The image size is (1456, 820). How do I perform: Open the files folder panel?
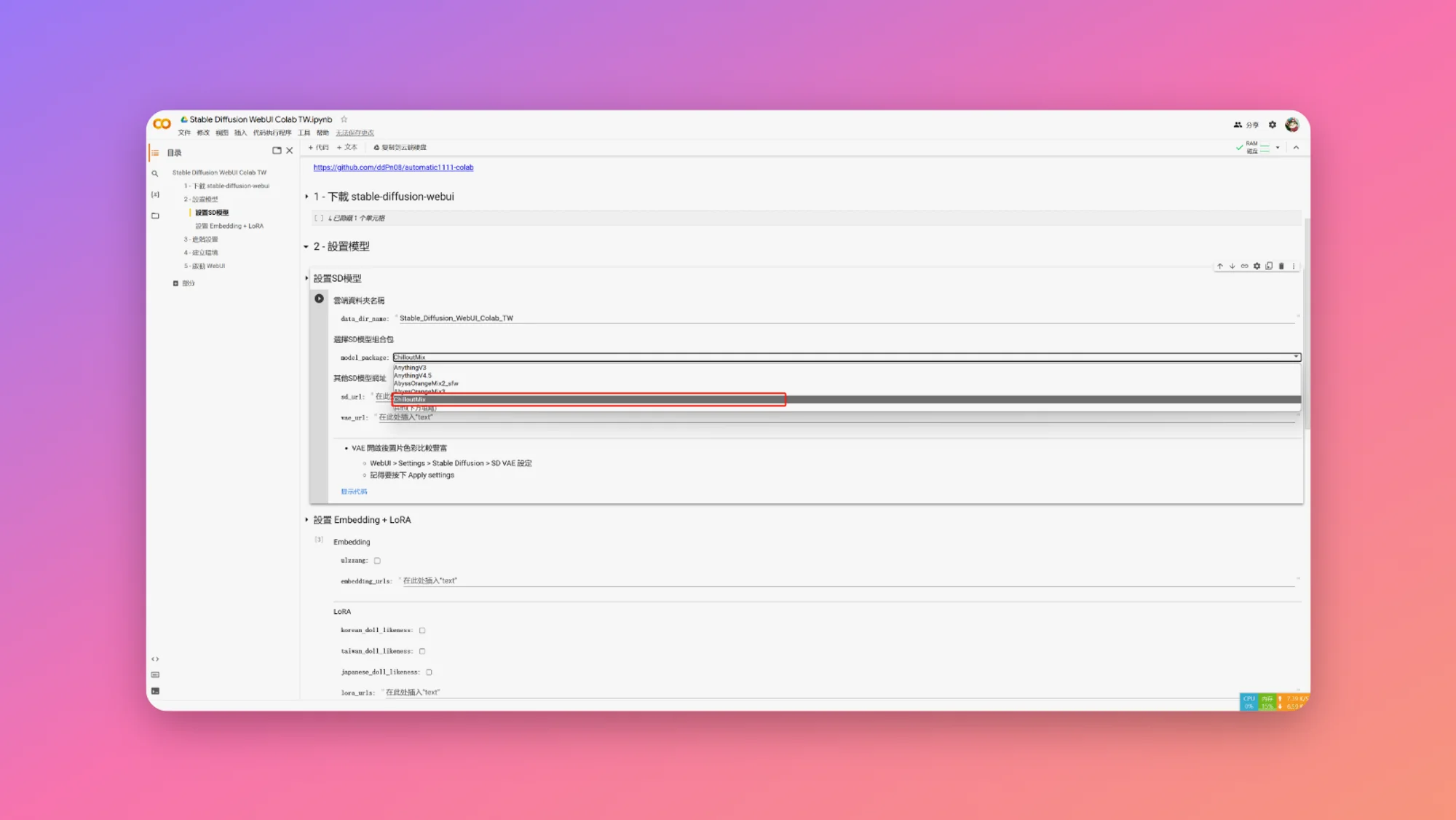coord(155,216)
